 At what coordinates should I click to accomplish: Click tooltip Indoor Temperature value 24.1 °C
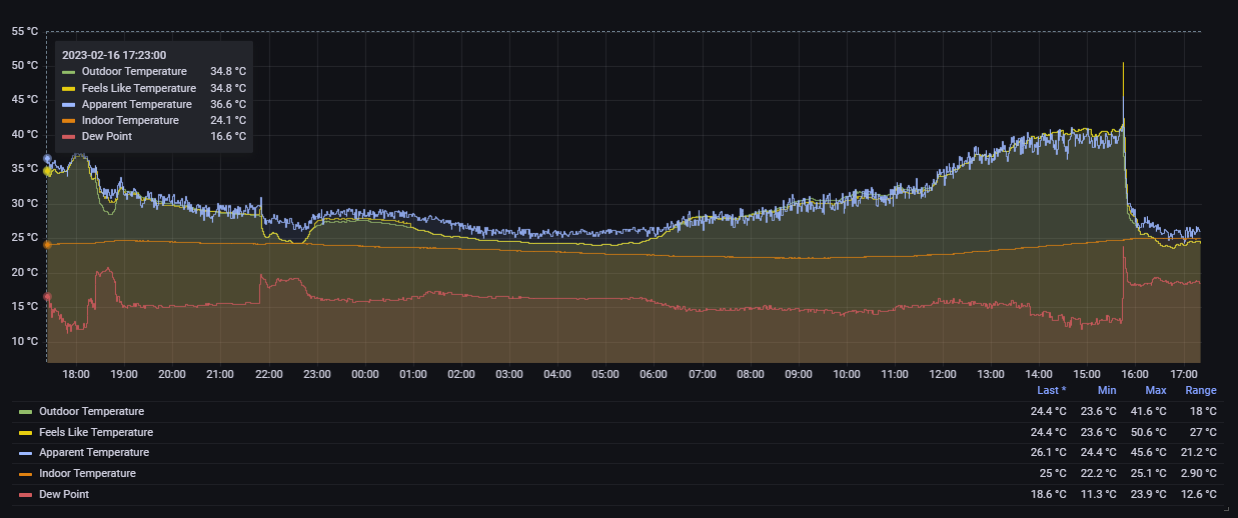[228, 120]
